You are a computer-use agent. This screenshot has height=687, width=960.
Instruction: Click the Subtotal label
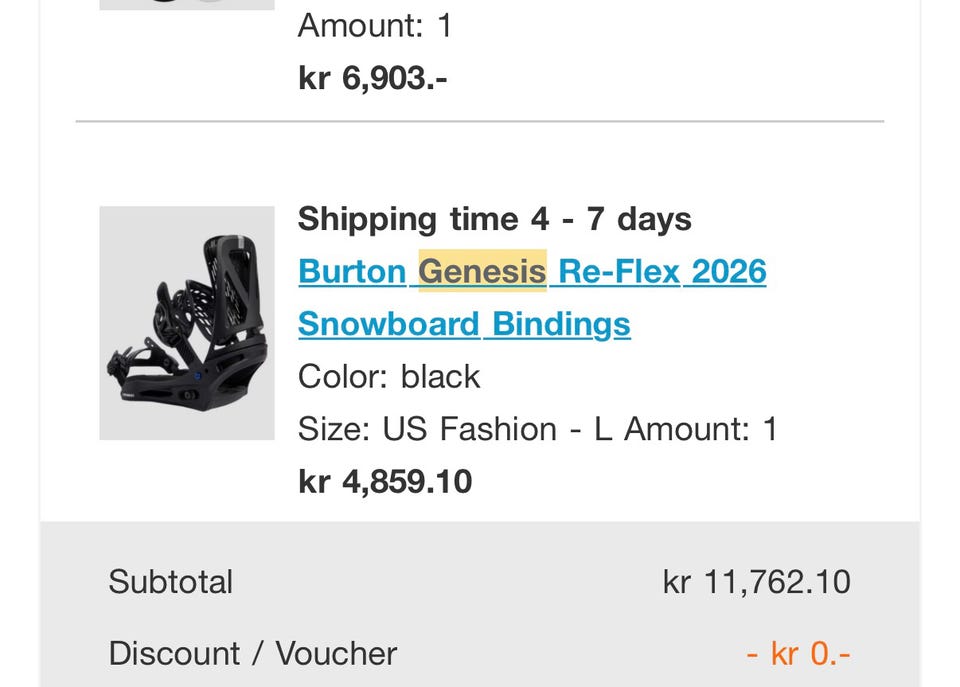point(171,582)
